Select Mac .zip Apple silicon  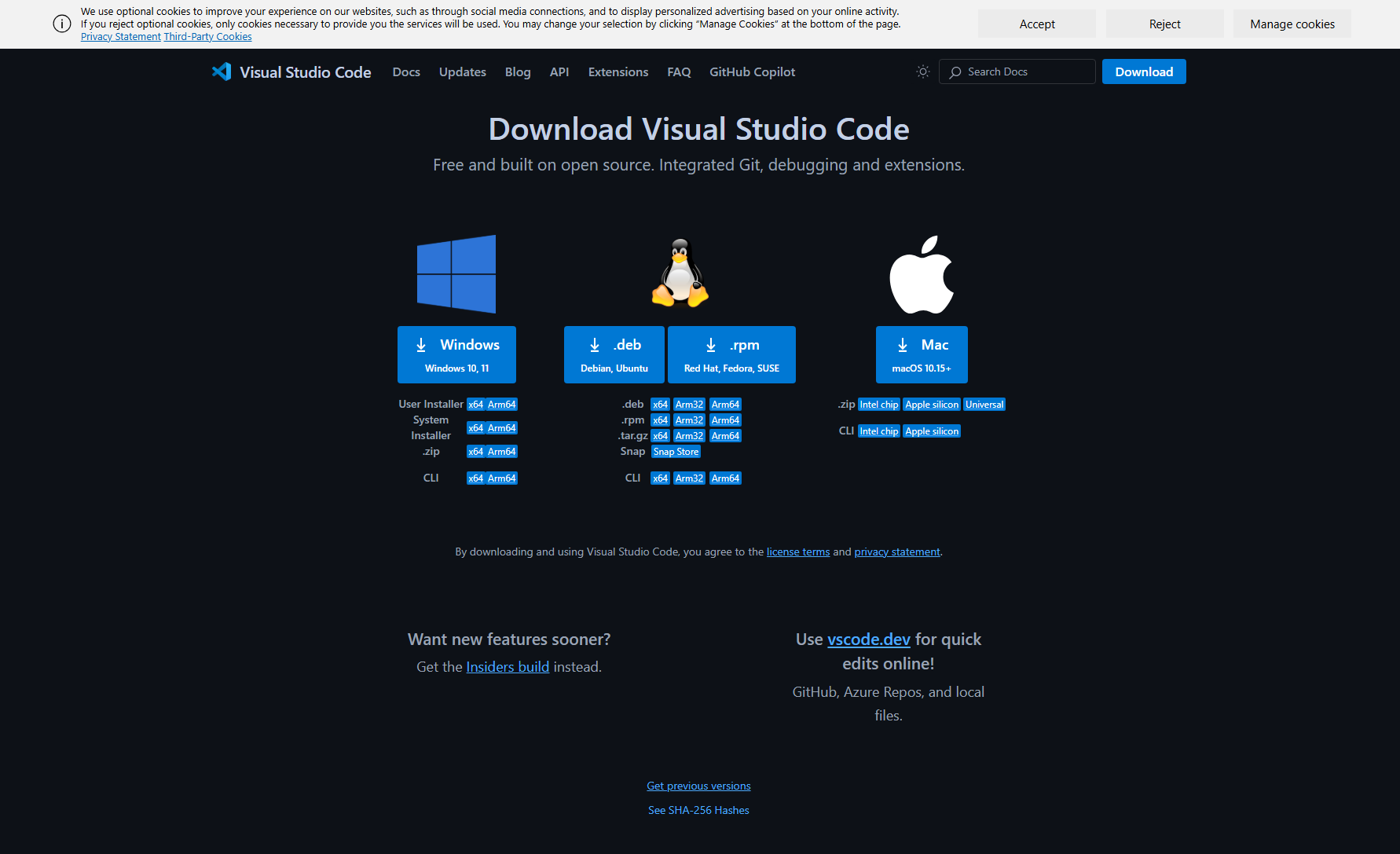click(x=932, y=405)
